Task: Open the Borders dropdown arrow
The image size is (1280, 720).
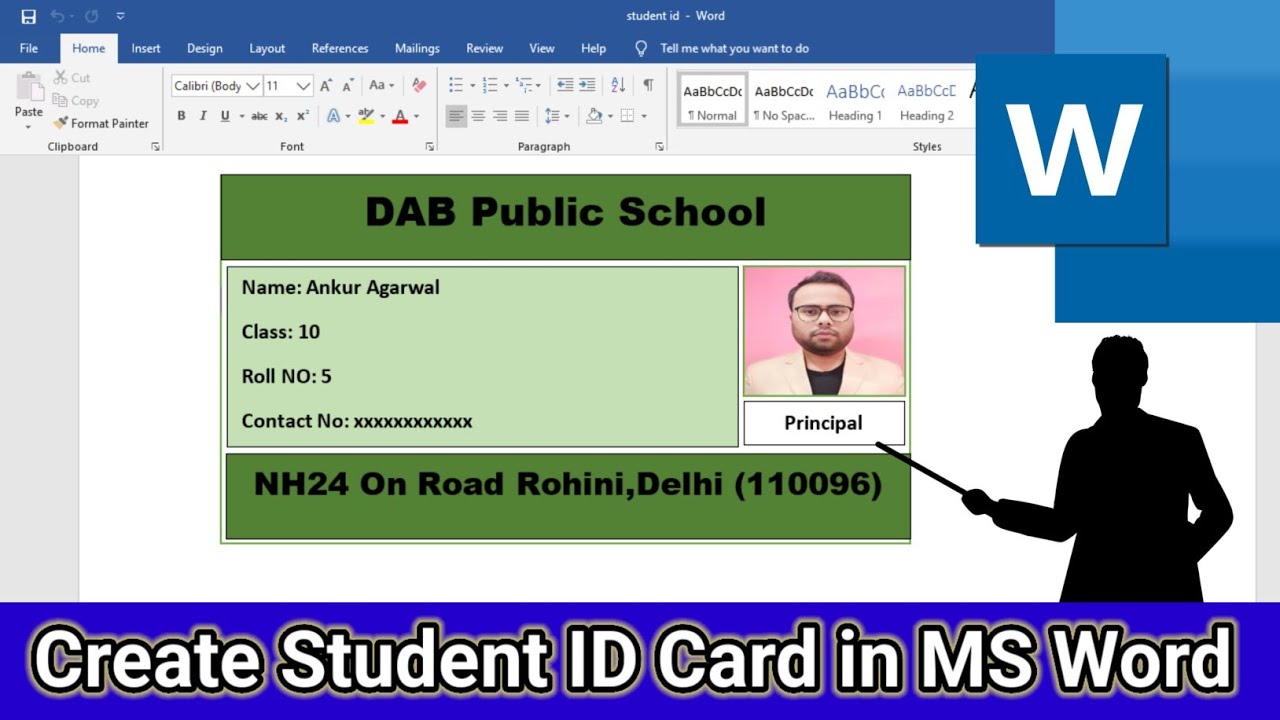Action: [643, 116]
